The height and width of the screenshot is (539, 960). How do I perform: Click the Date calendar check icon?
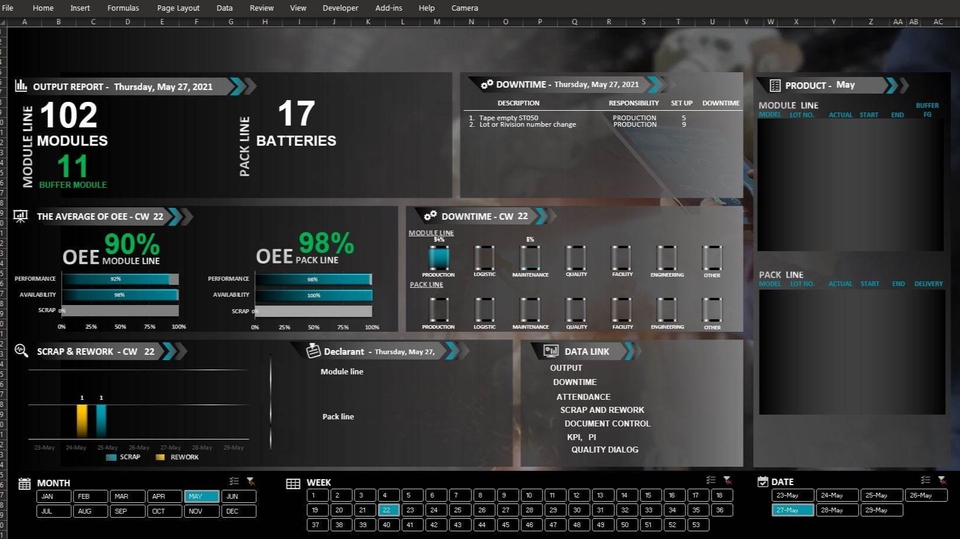(762, 482)
